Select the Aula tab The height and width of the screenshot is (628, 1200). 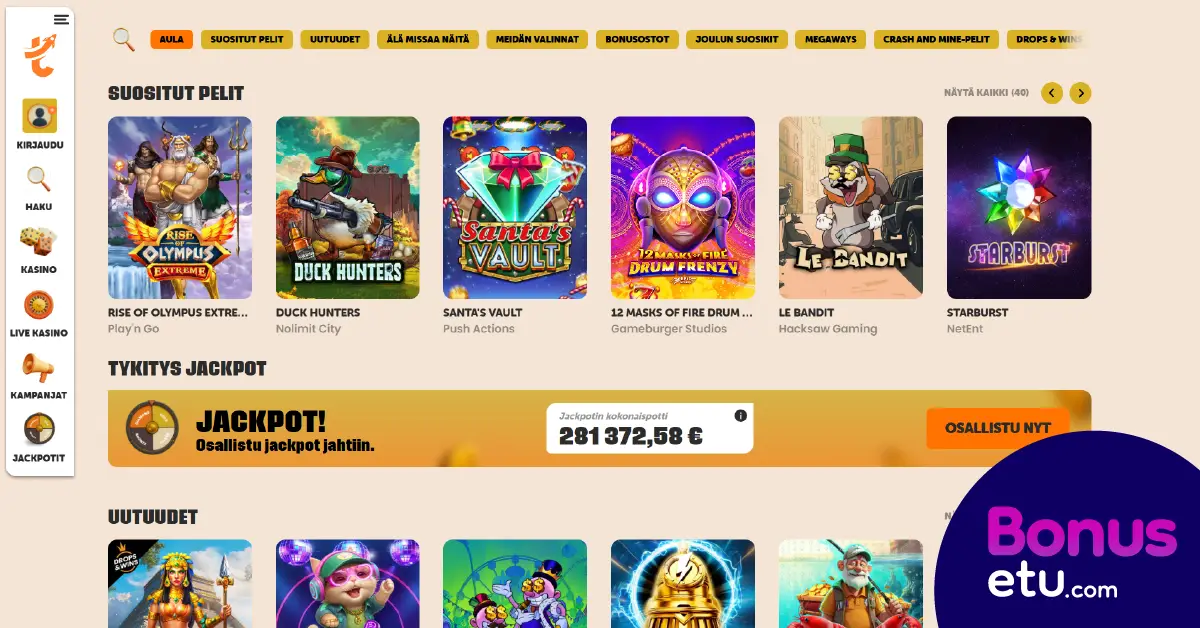click(172, 40)
